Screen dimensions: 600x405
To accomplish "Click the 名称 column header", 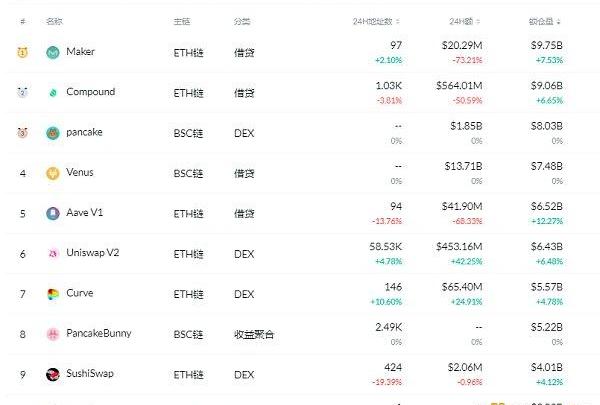I will tap(53, 21).
